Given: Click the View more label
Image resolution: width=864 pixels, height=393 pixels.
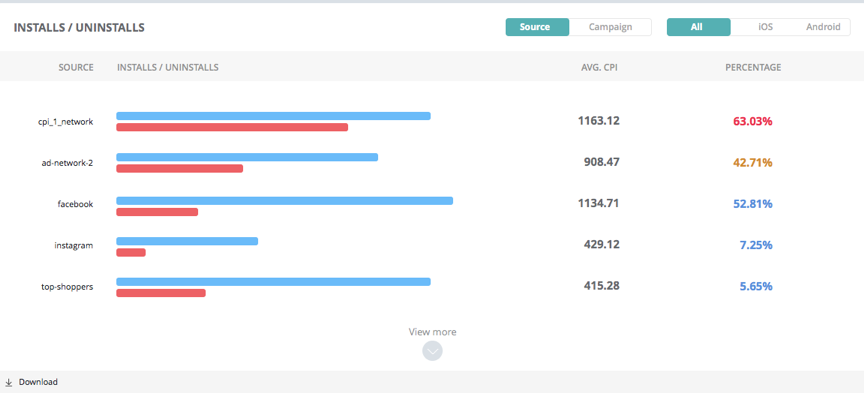Looking at the screenshot, I should tap(433, 332).
